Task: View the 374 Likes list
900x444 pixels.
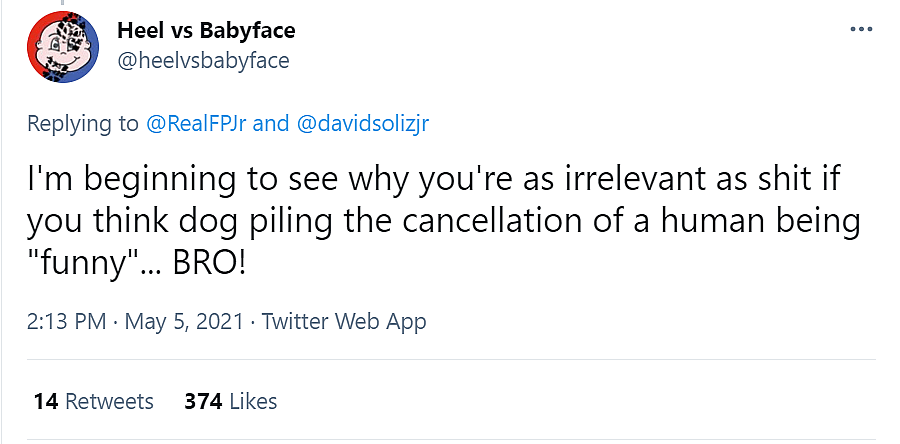Action: (231, 401)
